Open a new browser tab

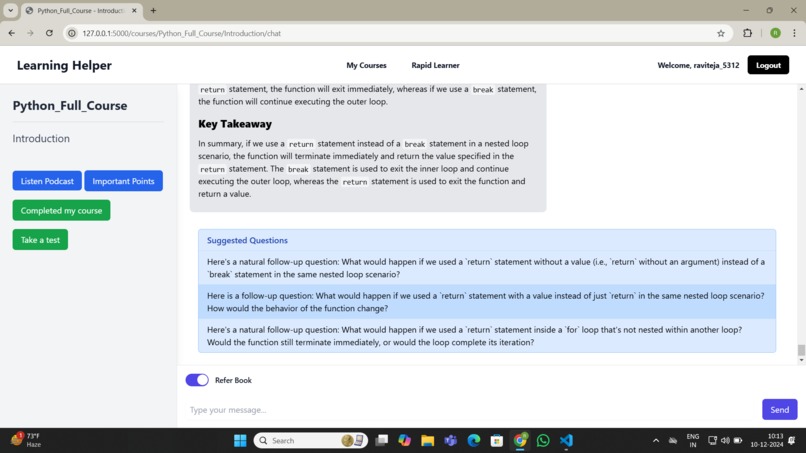pyautogui.click(x=153, y=10)
